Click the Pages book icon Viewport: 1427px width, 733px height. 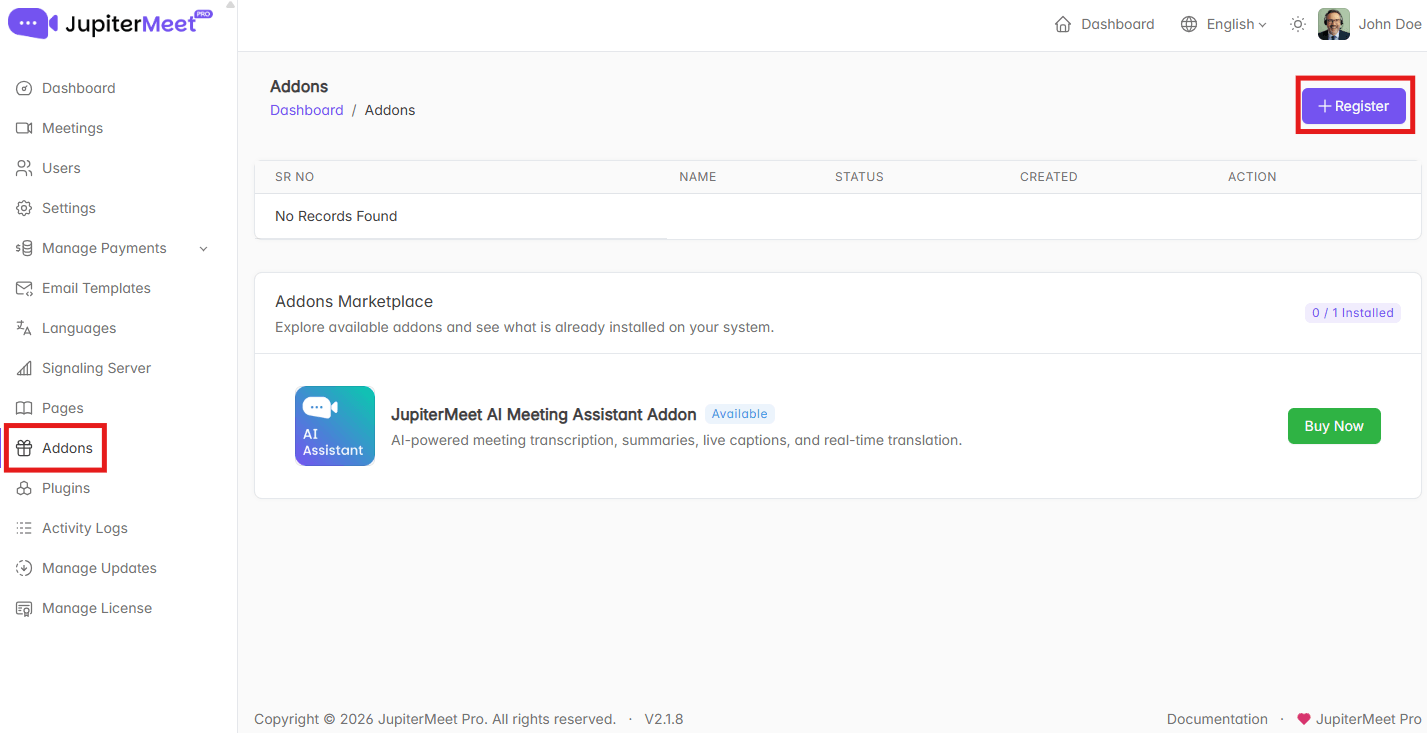pos(24,408)
